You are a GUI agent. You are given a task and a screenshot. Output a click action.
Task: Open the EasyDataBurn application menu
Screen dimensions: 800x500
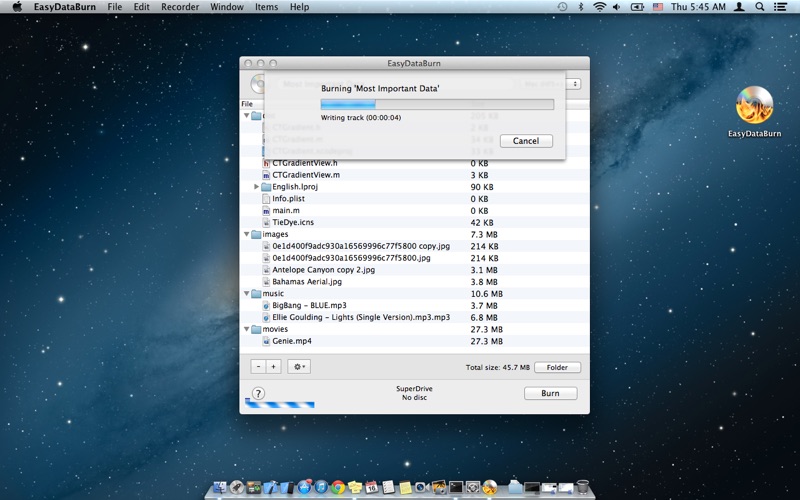point(65,7)
